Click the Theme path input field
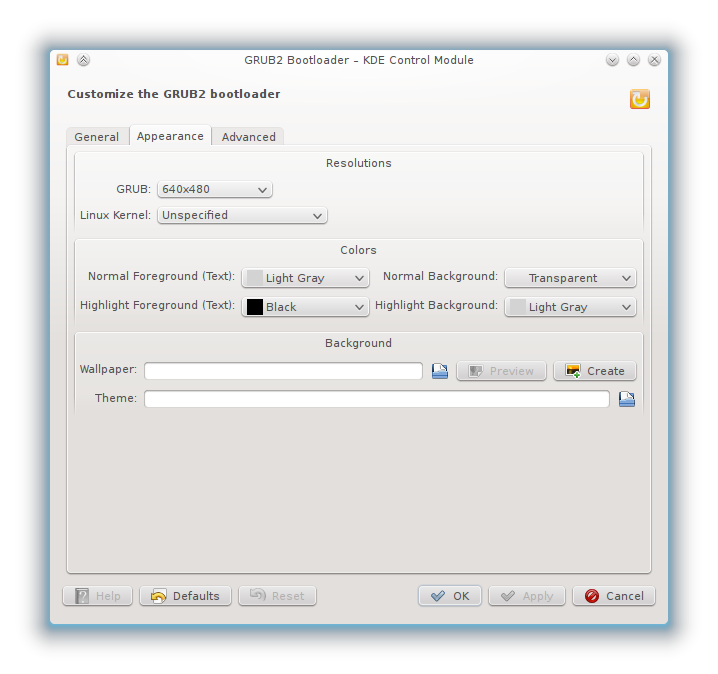Image resolution: width=718 pixels, height=674 pixels. [x=377, y=399]
